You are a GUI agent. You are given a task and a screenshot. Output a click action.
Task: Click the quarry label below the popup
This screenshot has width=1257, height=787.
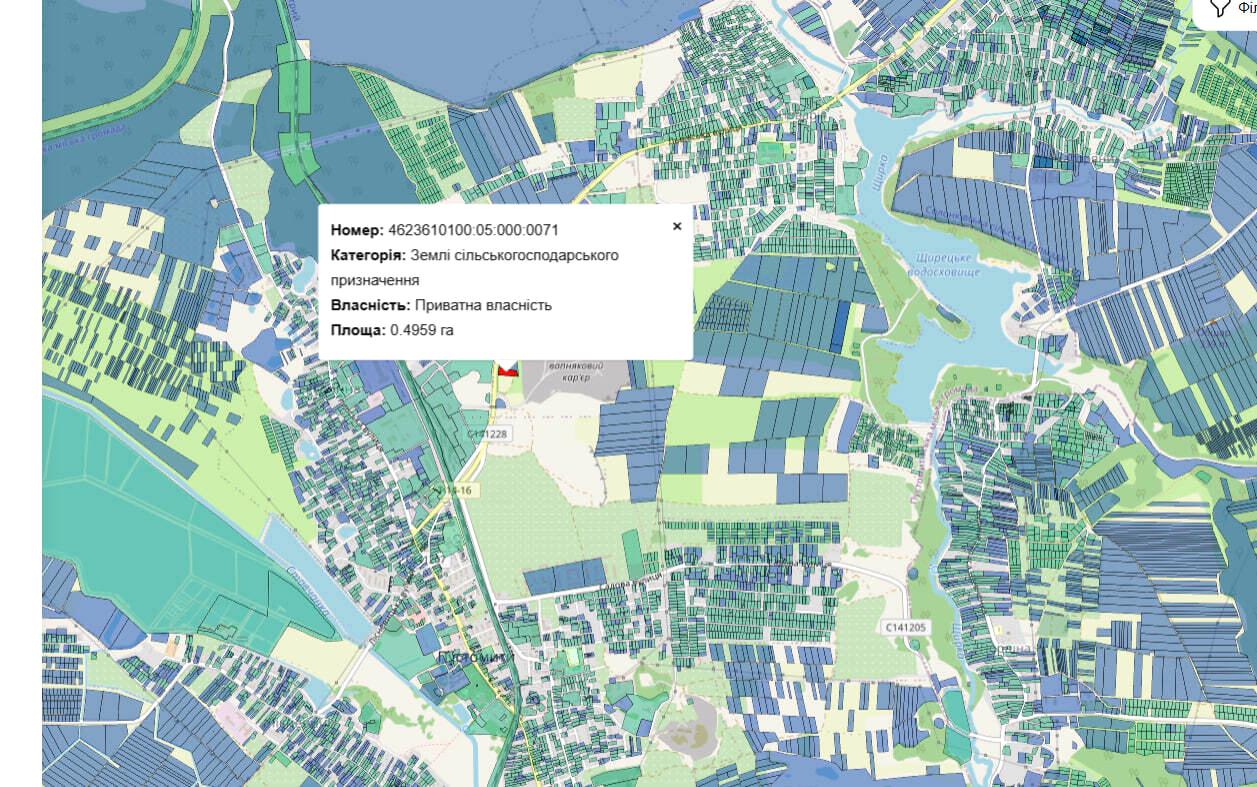(x=577, y=374)
